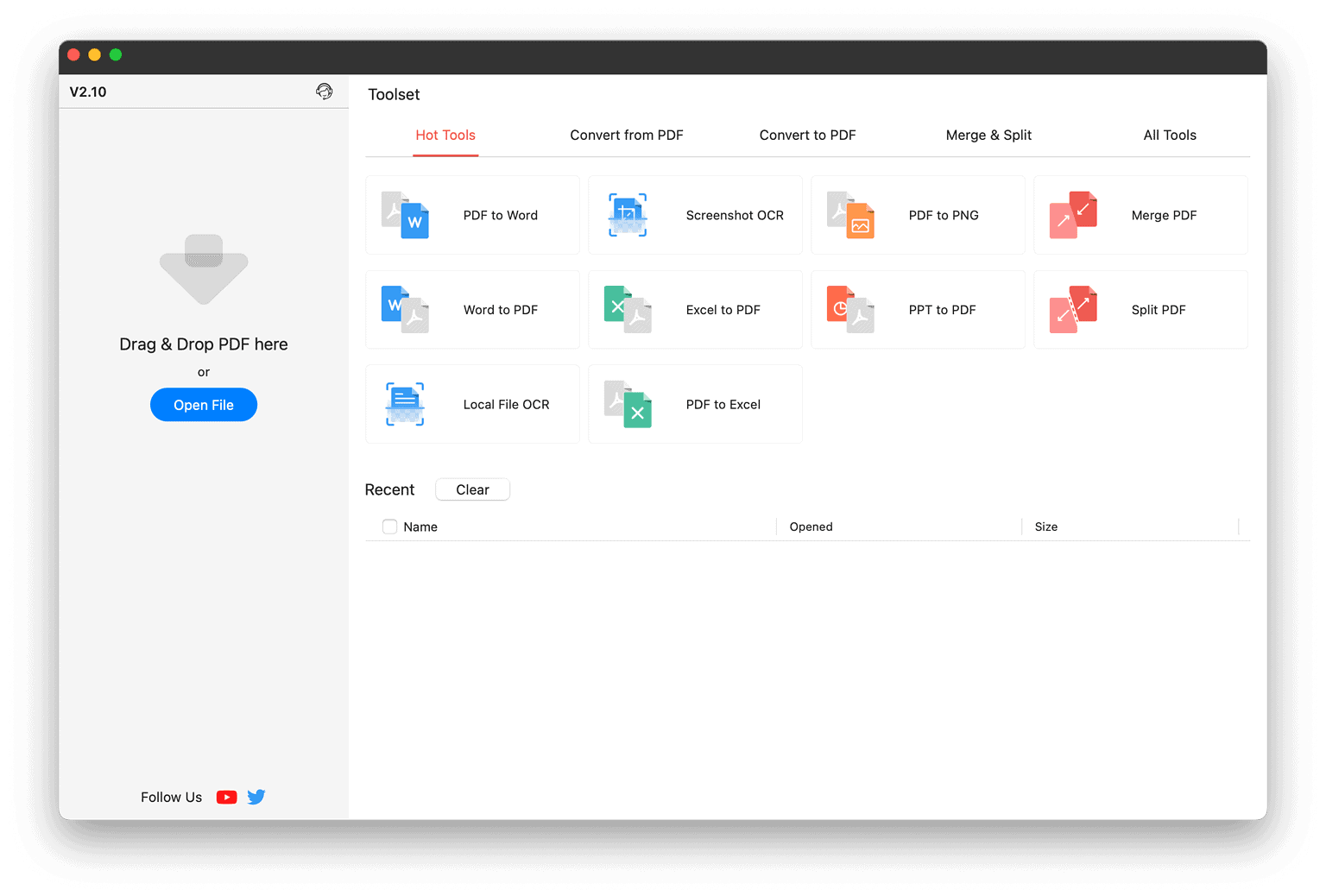Open the Excel to PDF tool
Viewport: 1326px width, 896px height.
(x=695, y=309)
